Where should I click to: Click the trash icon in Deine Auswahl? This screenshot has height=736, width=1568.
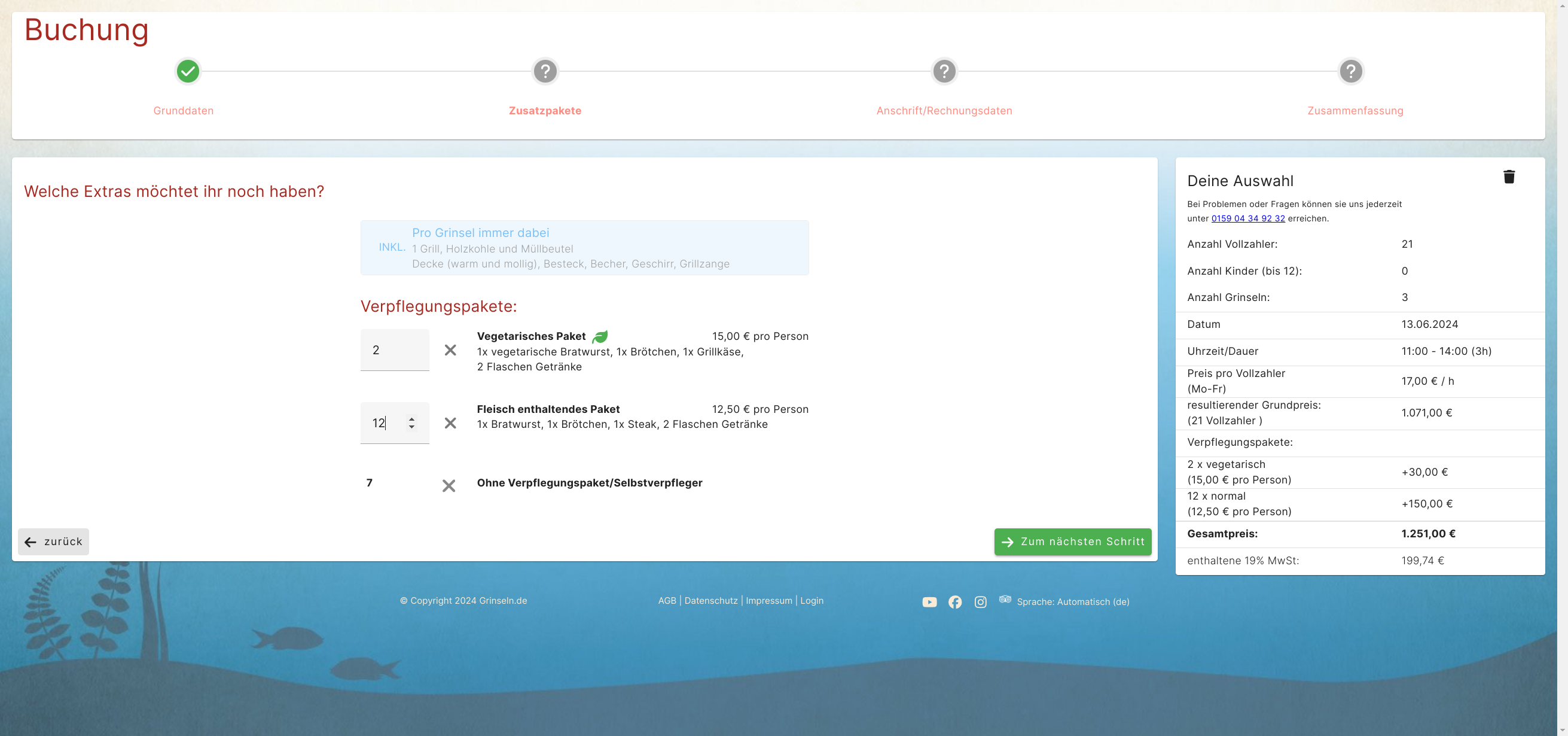(1508, 177)
